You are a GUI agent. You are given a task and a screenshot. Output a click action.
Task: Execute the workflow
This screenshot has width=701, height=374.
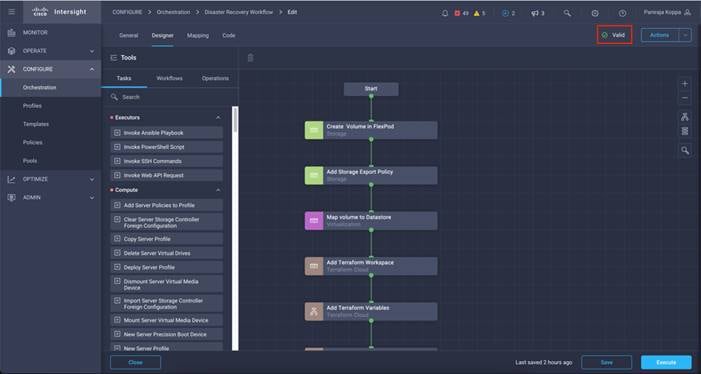[x=666, y=362]
